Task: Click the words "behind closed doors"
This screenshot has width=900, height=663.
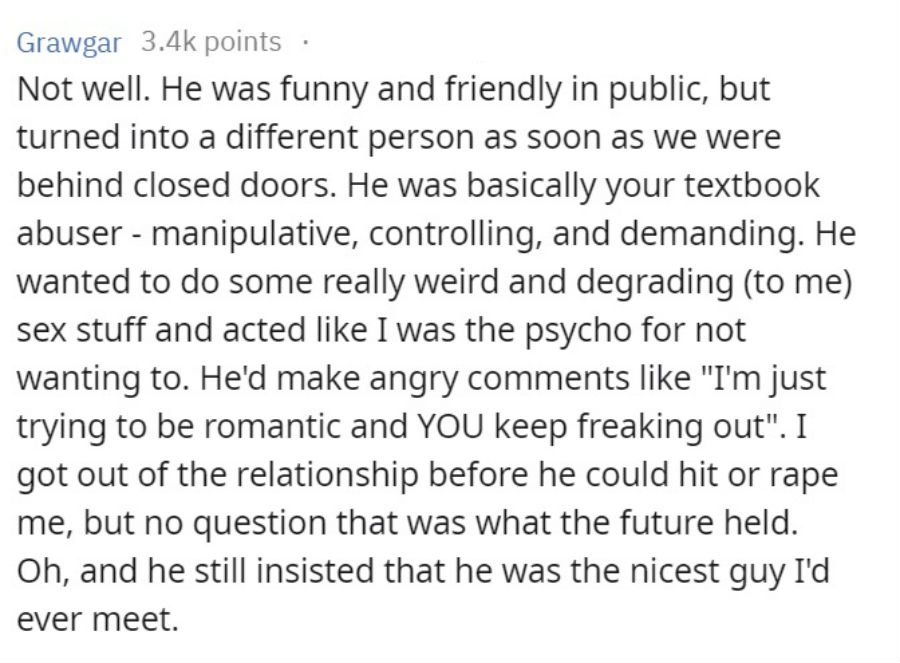Action: pyautogui.click(x=176, y=185)
